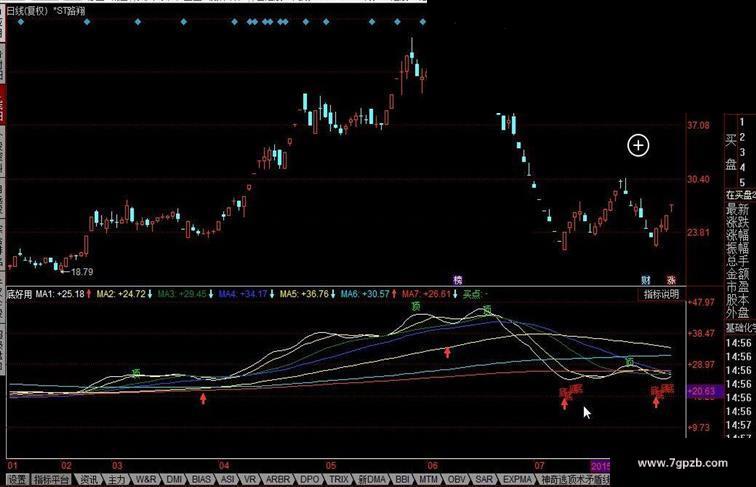Click the chart title 日线(复权) *ST路翔
Image resolution: width=756 pixels, height=487 pixels.
point(46,11)
